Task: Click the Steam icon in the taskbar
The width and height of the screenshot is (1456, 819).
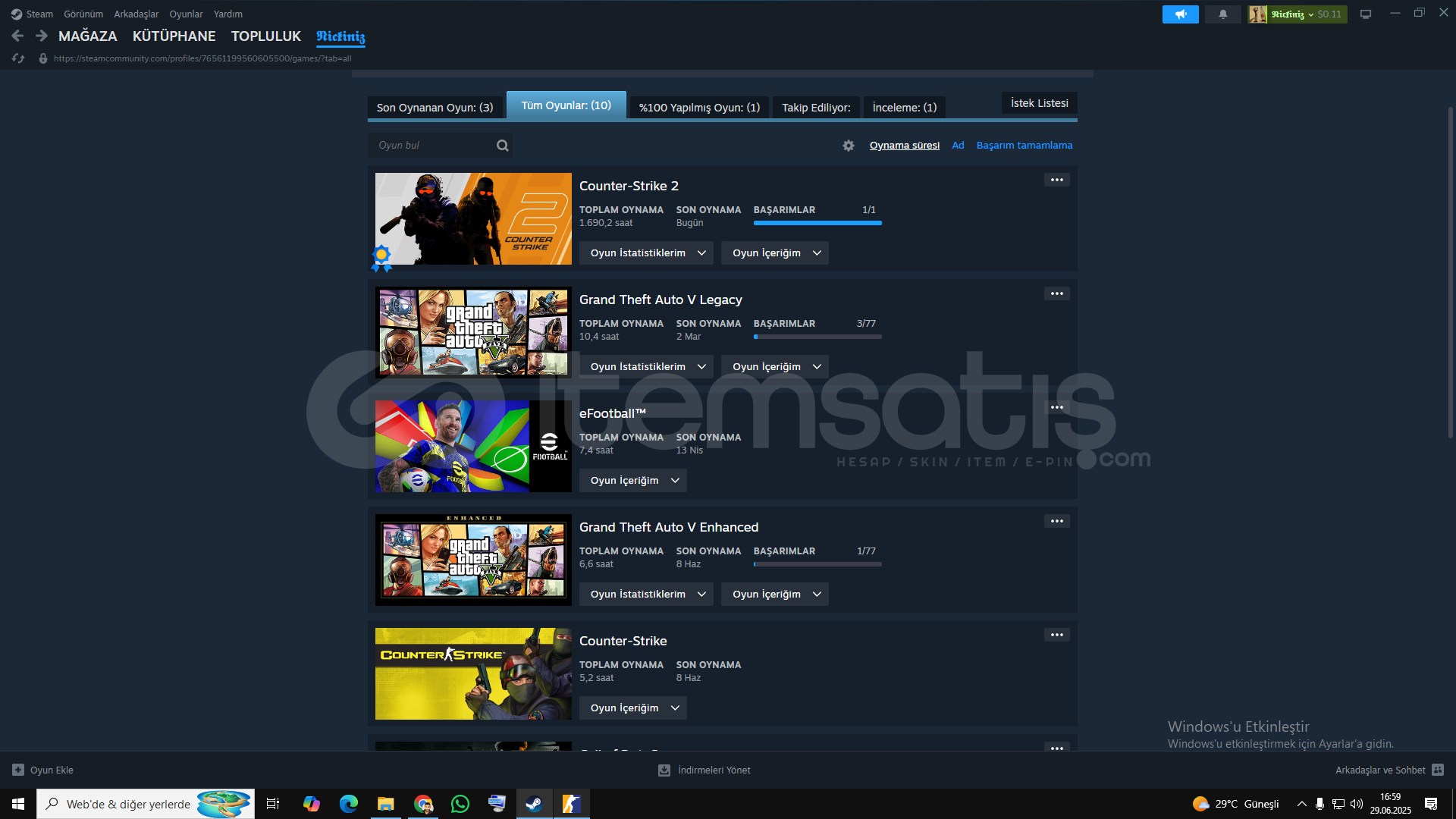Action: pyautogui.click(x=535, y=804)
